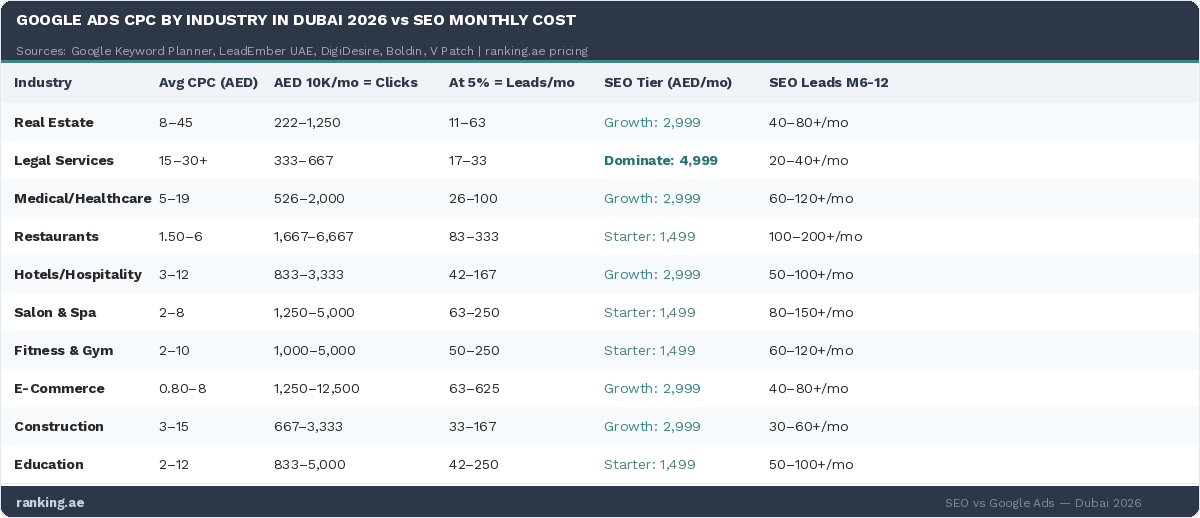Image resolution: width=1200 pixels, height=518 pixels.
Task: Select the Avg CPC (AED) column header
Action: pos(209,83)
